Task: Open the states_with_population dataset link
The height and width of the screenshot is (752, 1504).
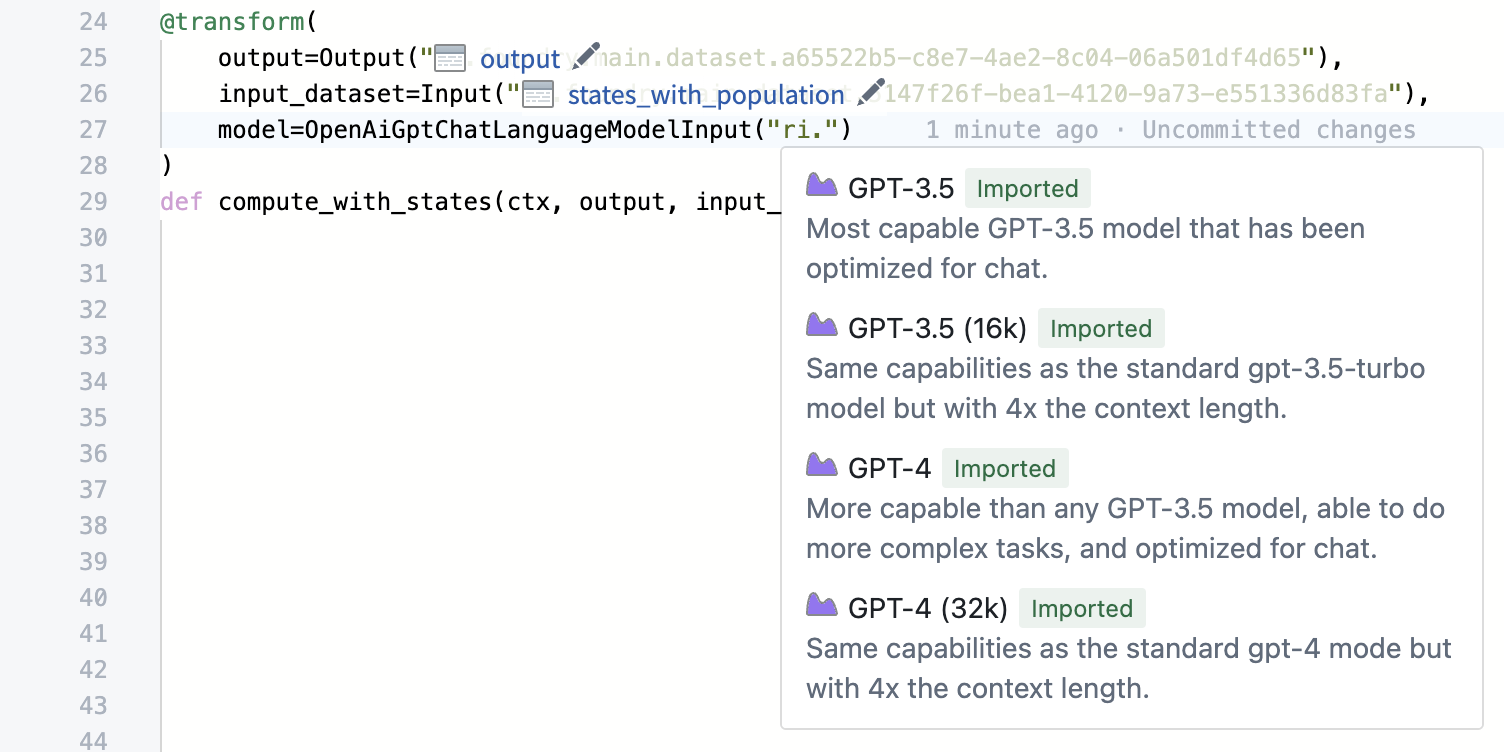Action: click(x=705, y=96)
